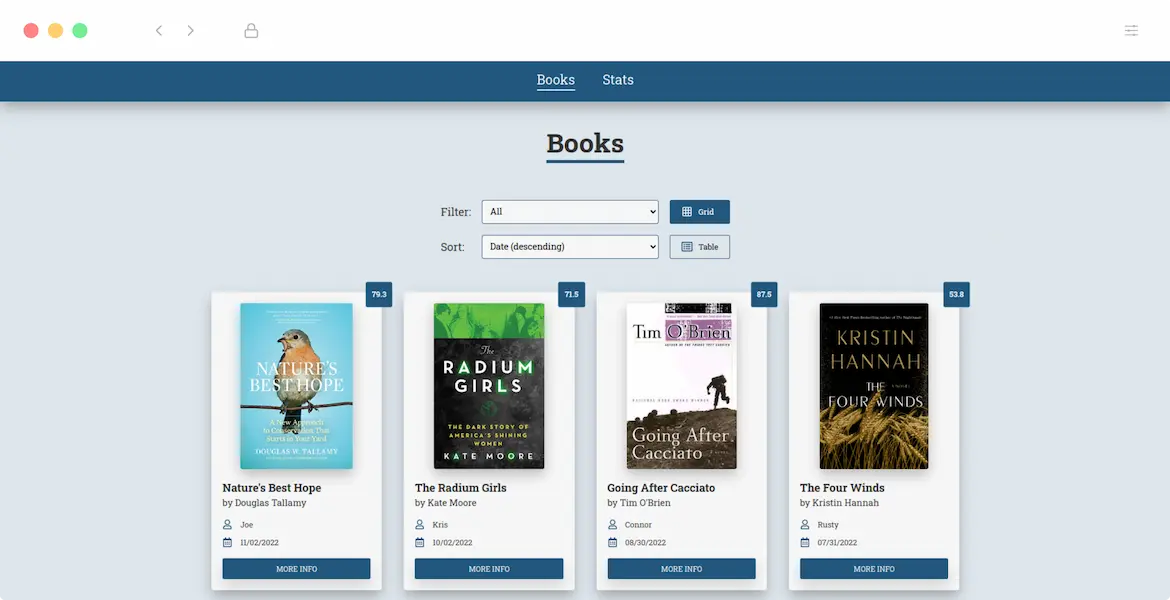
Task: Click the padlock site security icon
Action: [251, 31]
